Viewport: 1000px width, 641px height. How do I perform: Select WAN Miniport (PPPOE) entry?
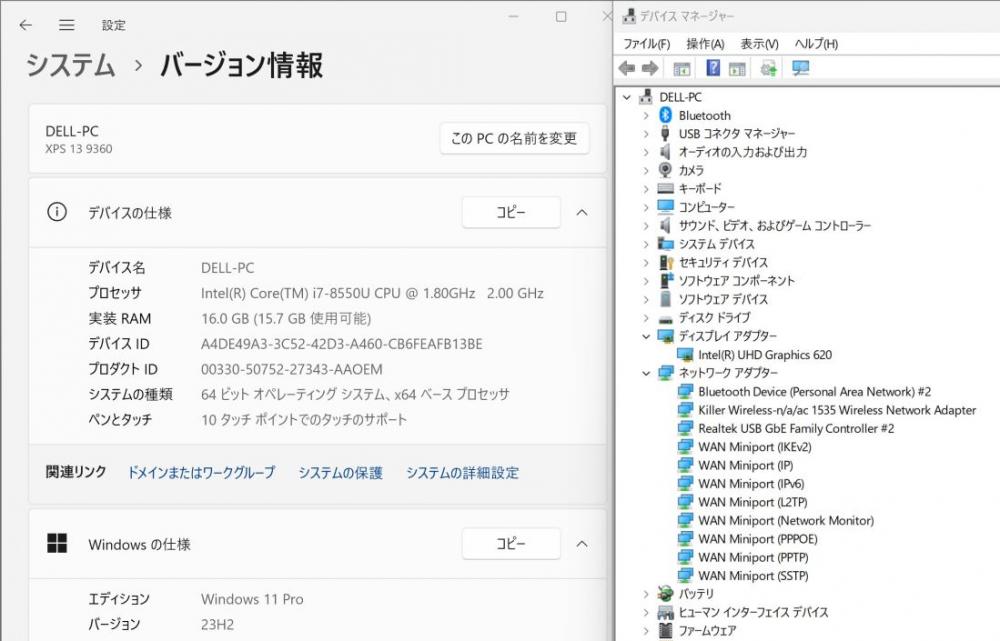[x=758, y=539]
